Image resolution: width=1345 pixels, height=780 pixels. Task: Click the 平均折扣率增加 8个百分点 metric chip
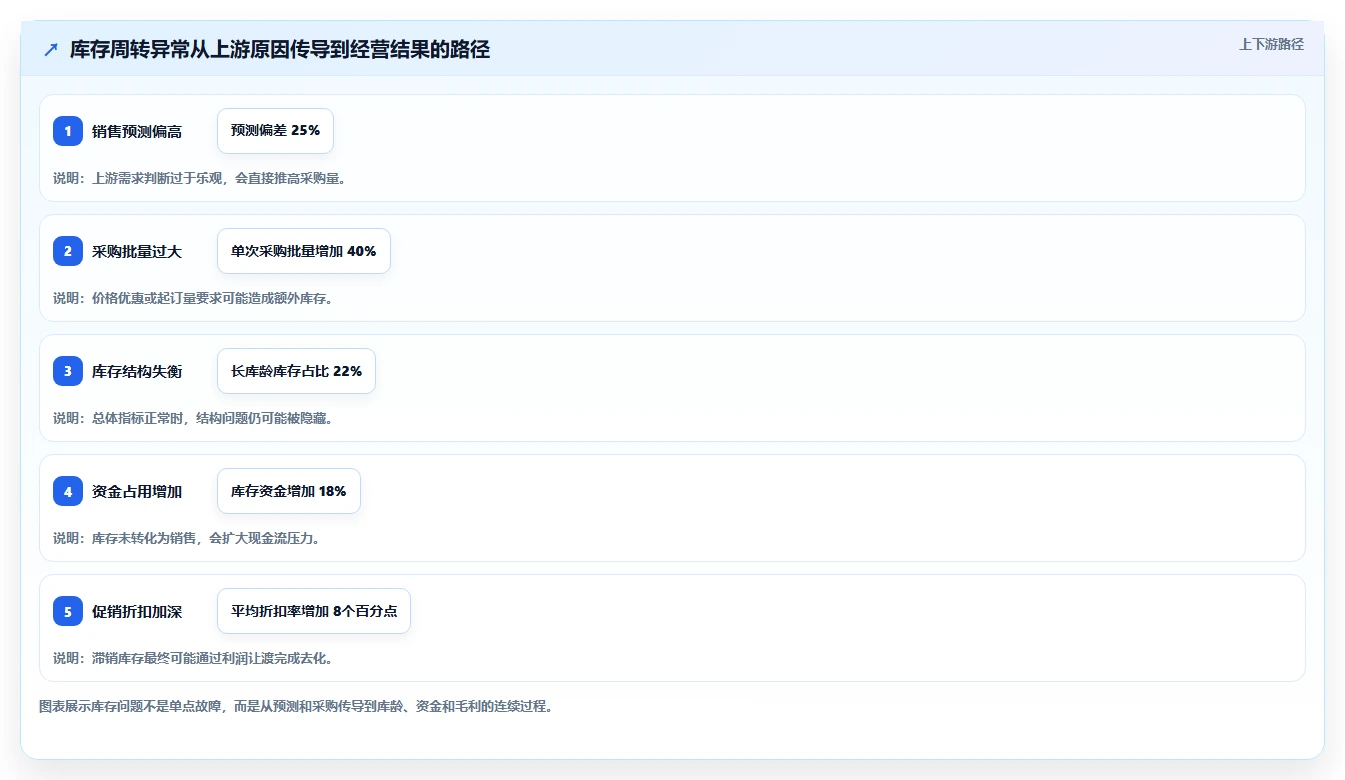tap(314, 611)
